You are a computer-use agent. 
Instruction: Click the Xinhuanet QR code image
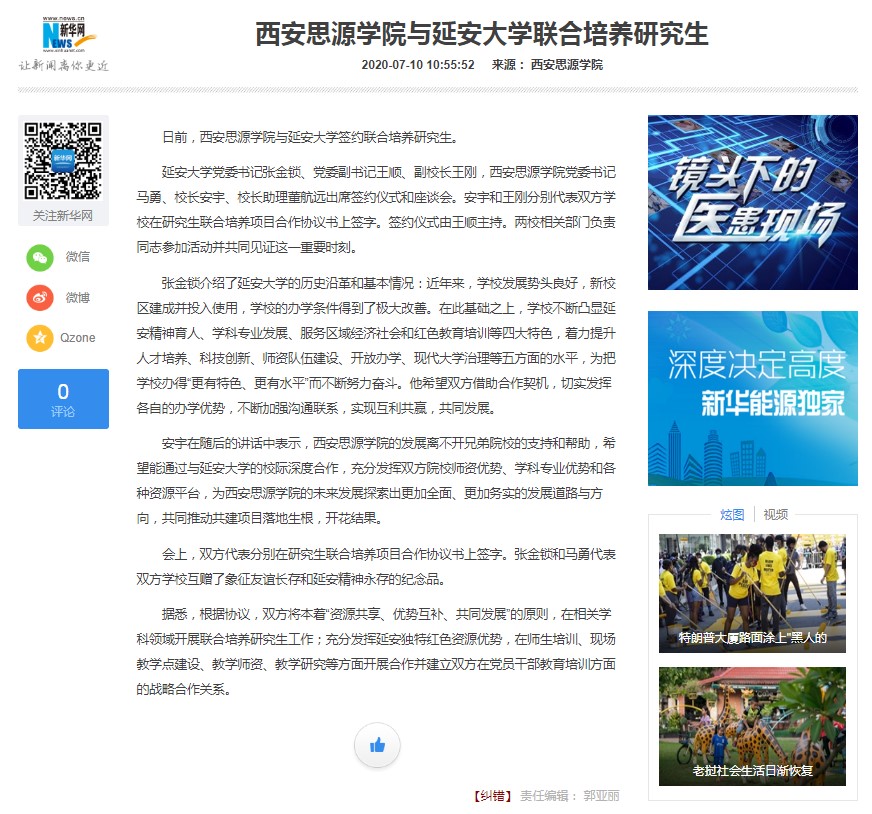(x=63, y=160)
